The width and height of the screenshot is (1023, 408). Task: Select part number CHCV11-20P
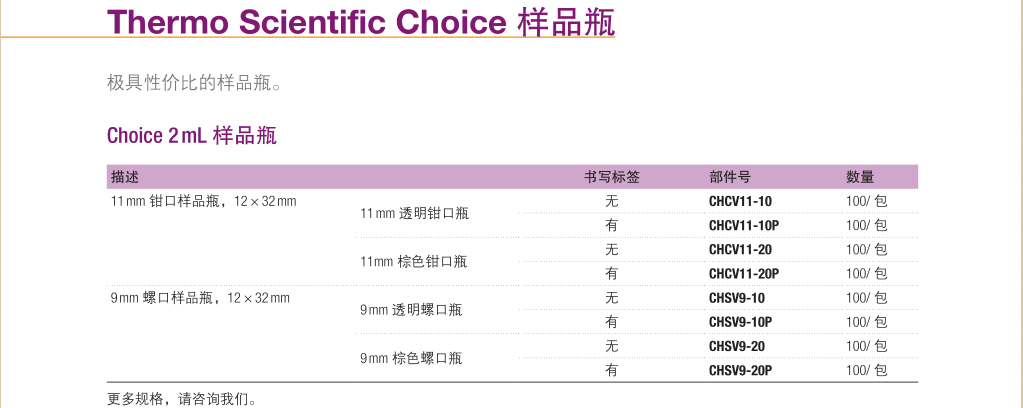coord(744,274)
